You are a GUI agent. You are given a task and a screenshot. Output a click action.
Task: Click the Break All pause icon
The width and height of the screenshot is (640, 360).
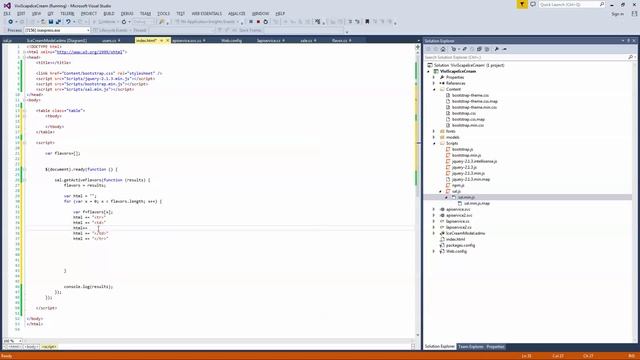(x=251, y=22)
